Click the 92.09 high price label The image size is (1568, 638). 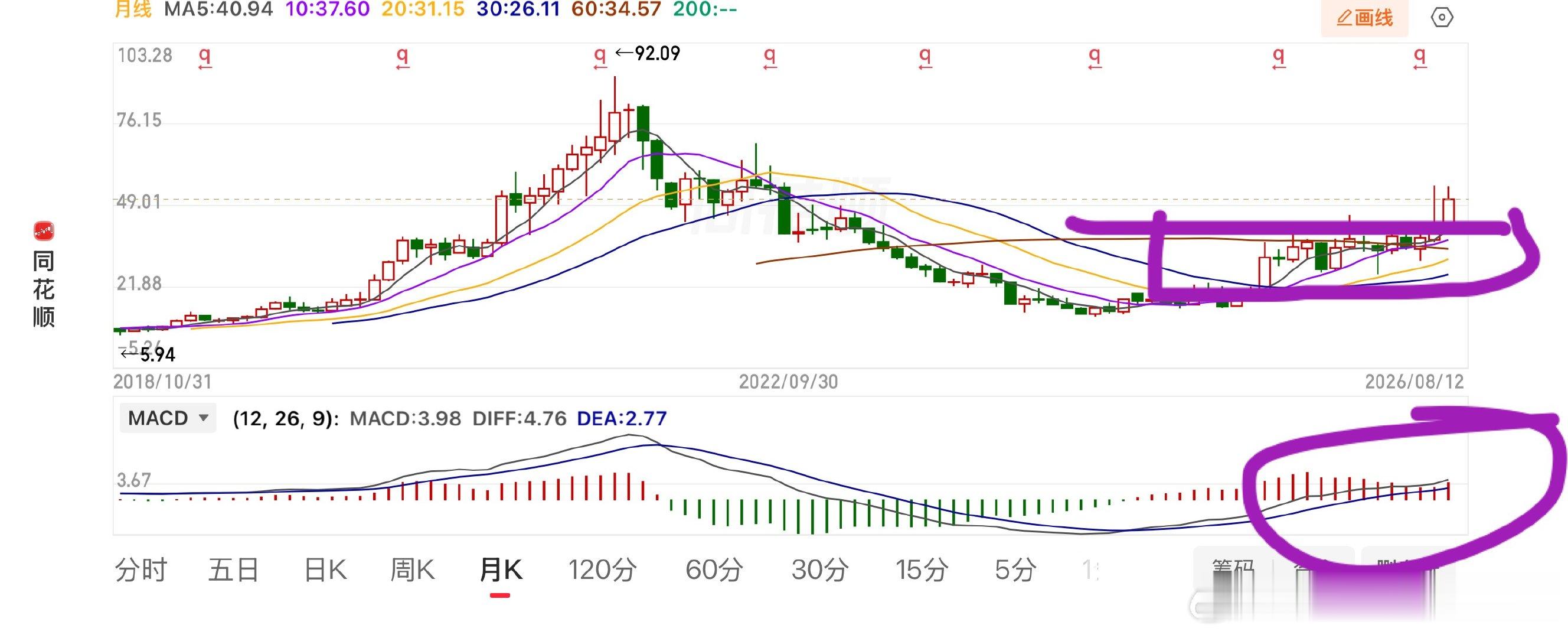[658, 54]
